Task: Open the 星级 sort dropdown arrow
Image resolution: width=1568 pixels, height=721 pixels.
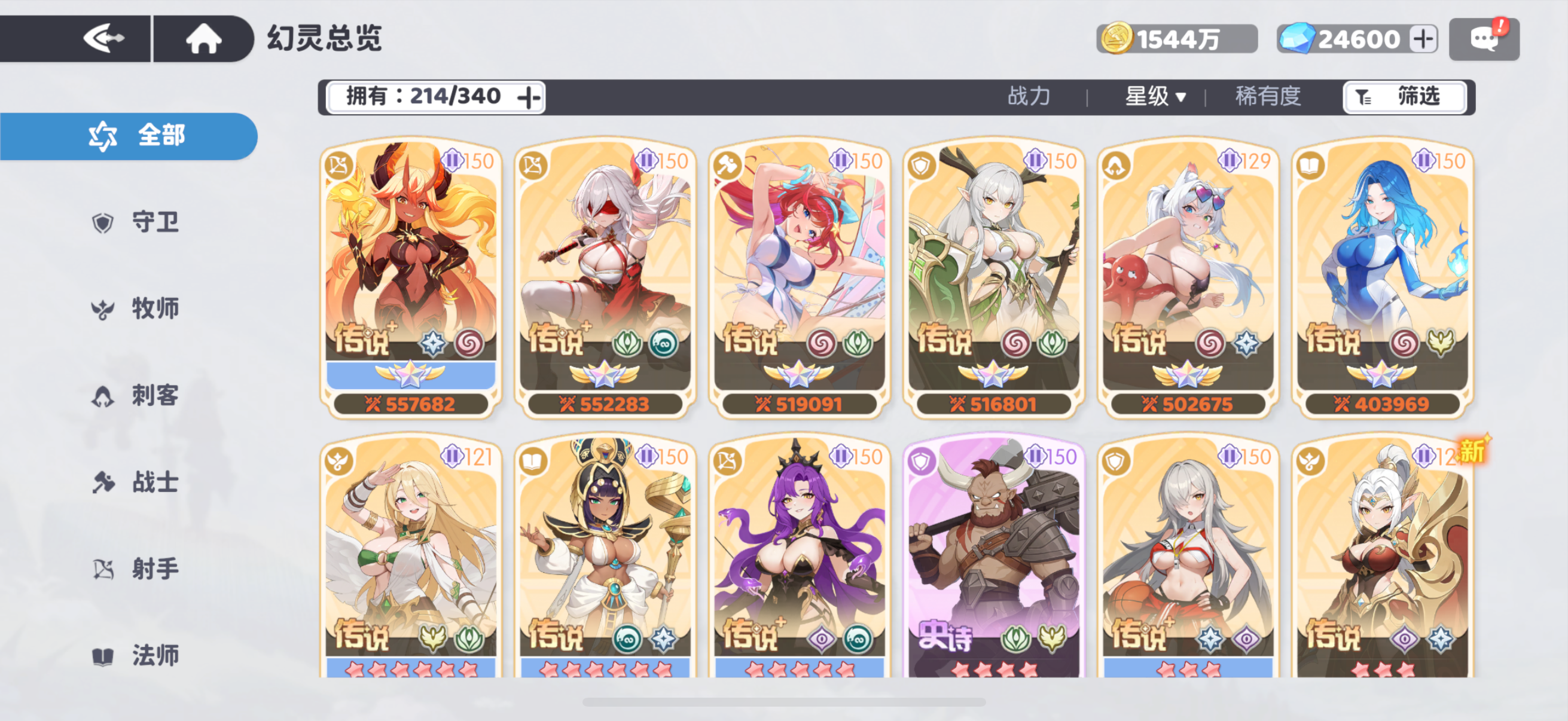Action: click(1181, 97)
